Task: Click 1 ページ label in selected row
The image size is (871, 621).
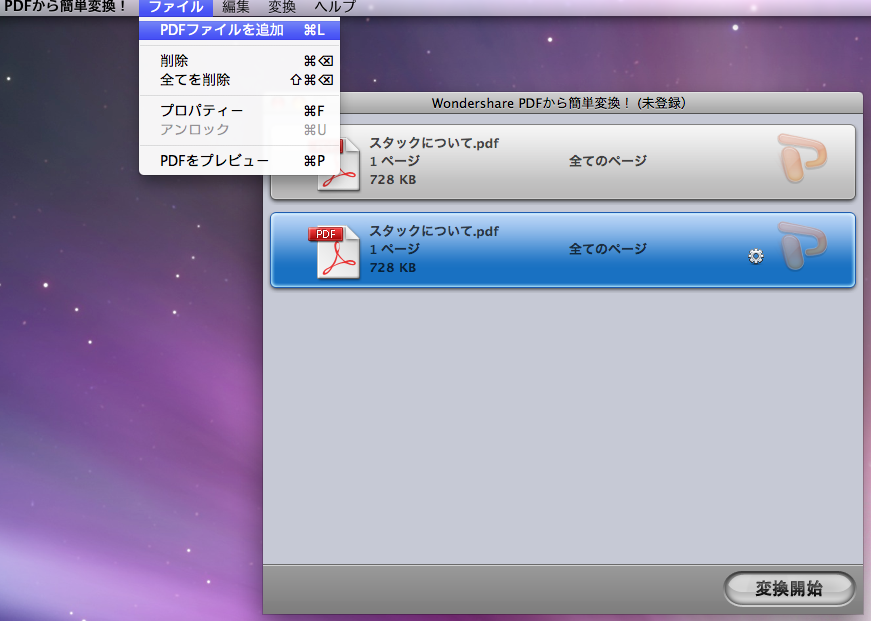Action: (x=394, y=249)
